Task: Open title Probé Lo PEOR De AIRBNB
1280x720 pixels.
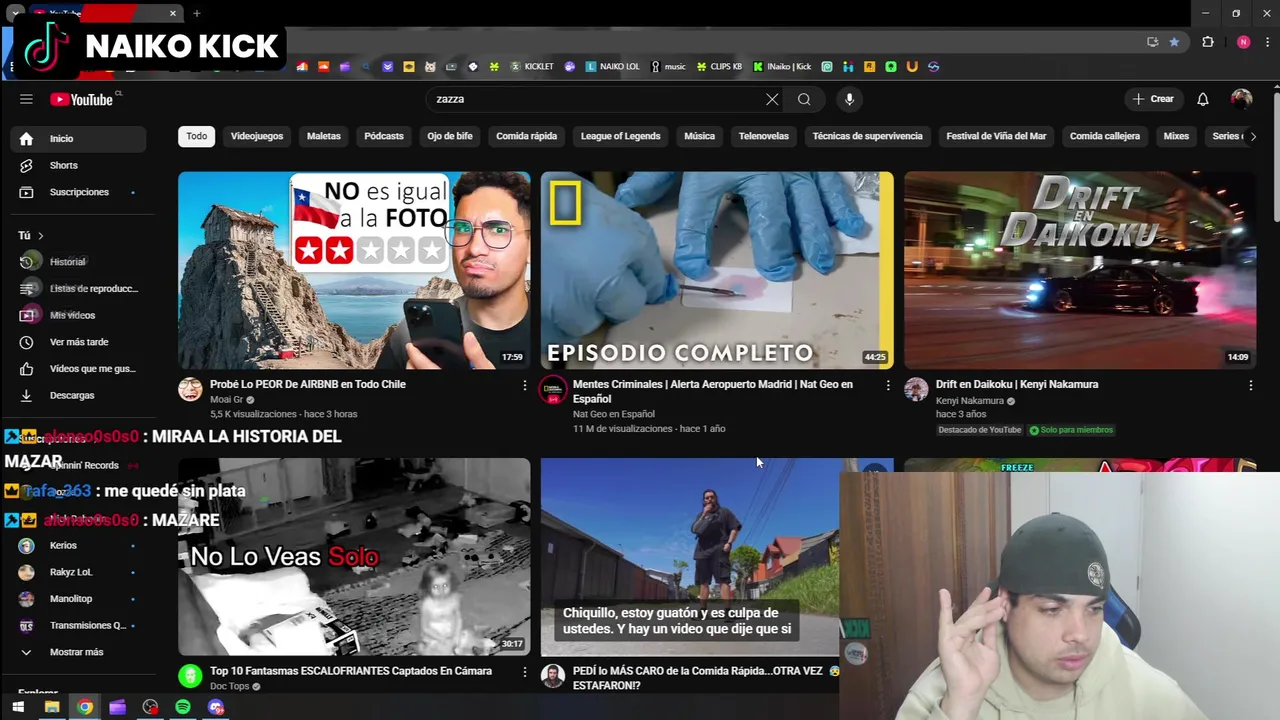Action: click(x=307, y=385)
